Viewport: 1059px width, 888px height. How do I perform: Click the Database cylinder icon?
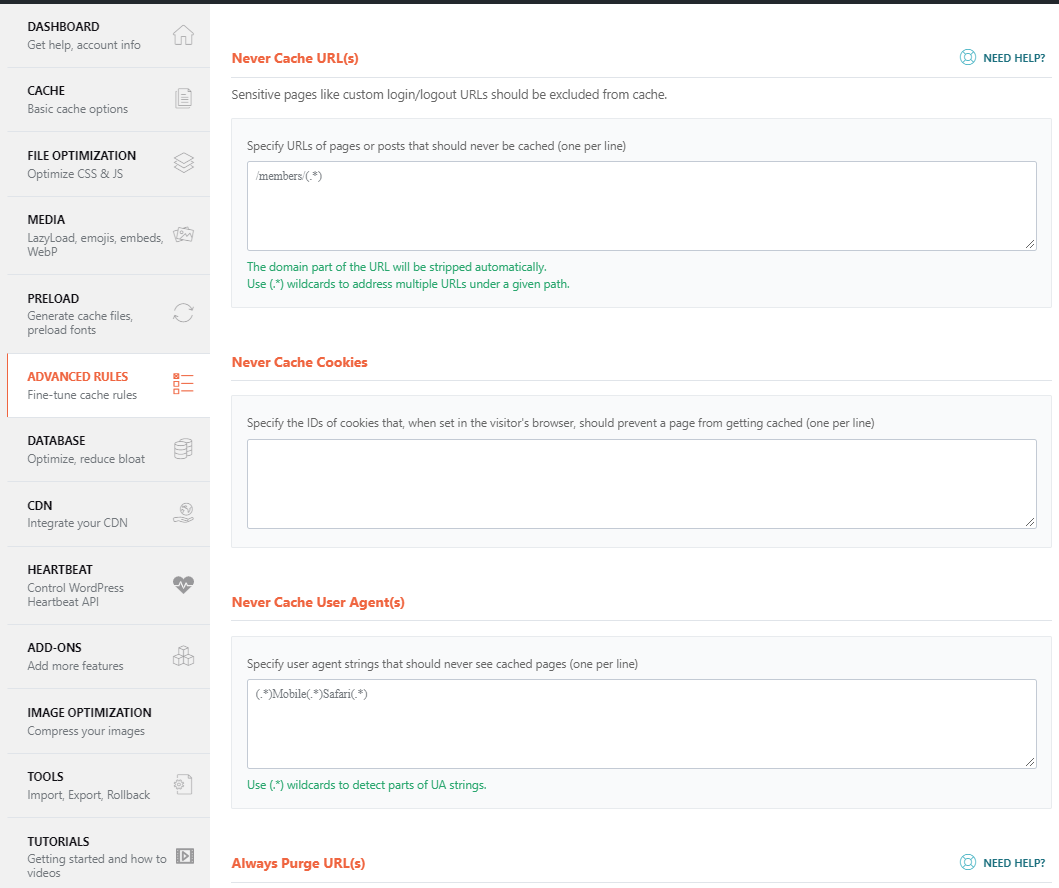[183, 449]
